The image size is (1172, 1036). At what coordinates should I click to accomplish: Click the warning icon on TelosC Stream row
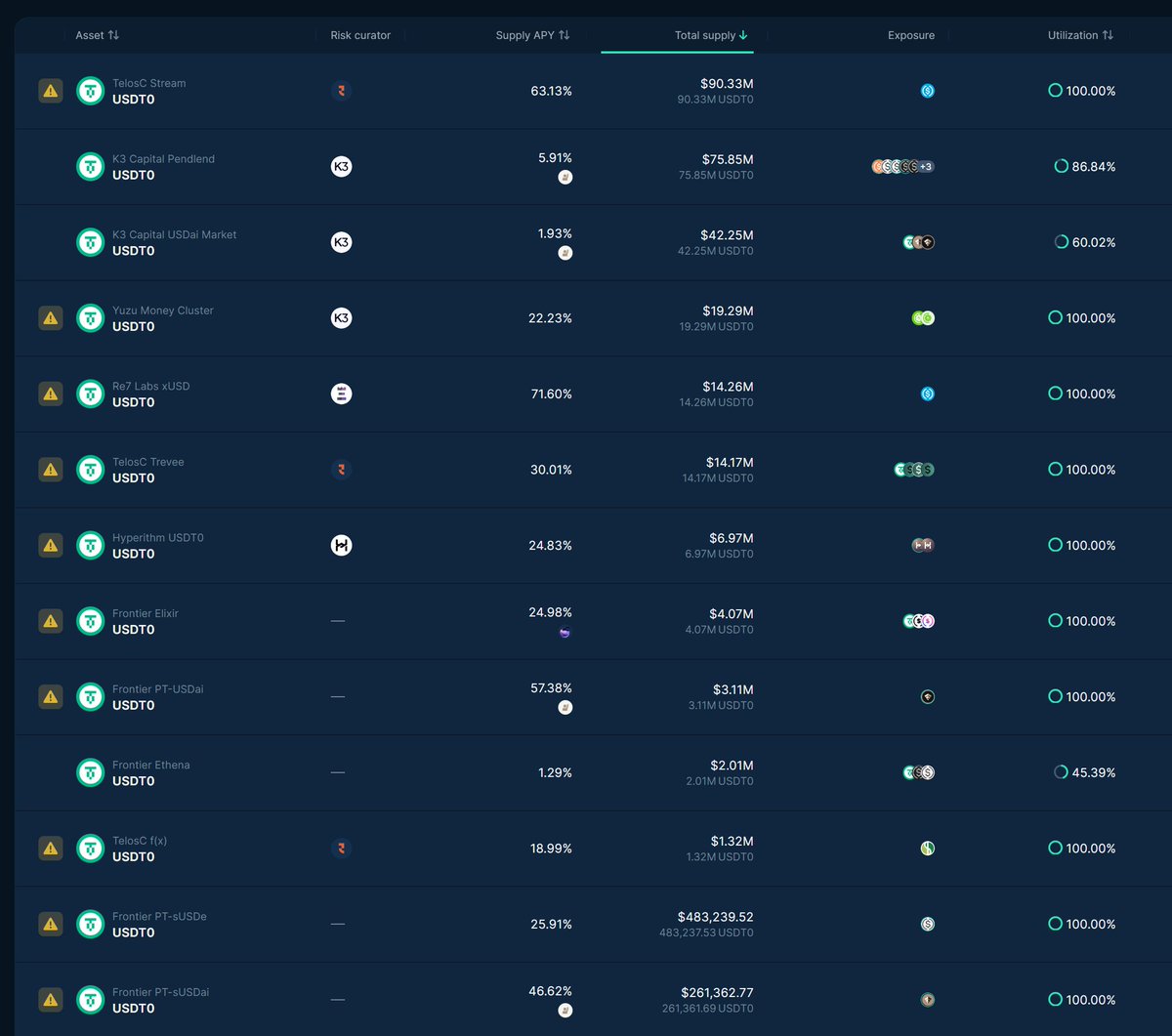click(x=51, y=91)
